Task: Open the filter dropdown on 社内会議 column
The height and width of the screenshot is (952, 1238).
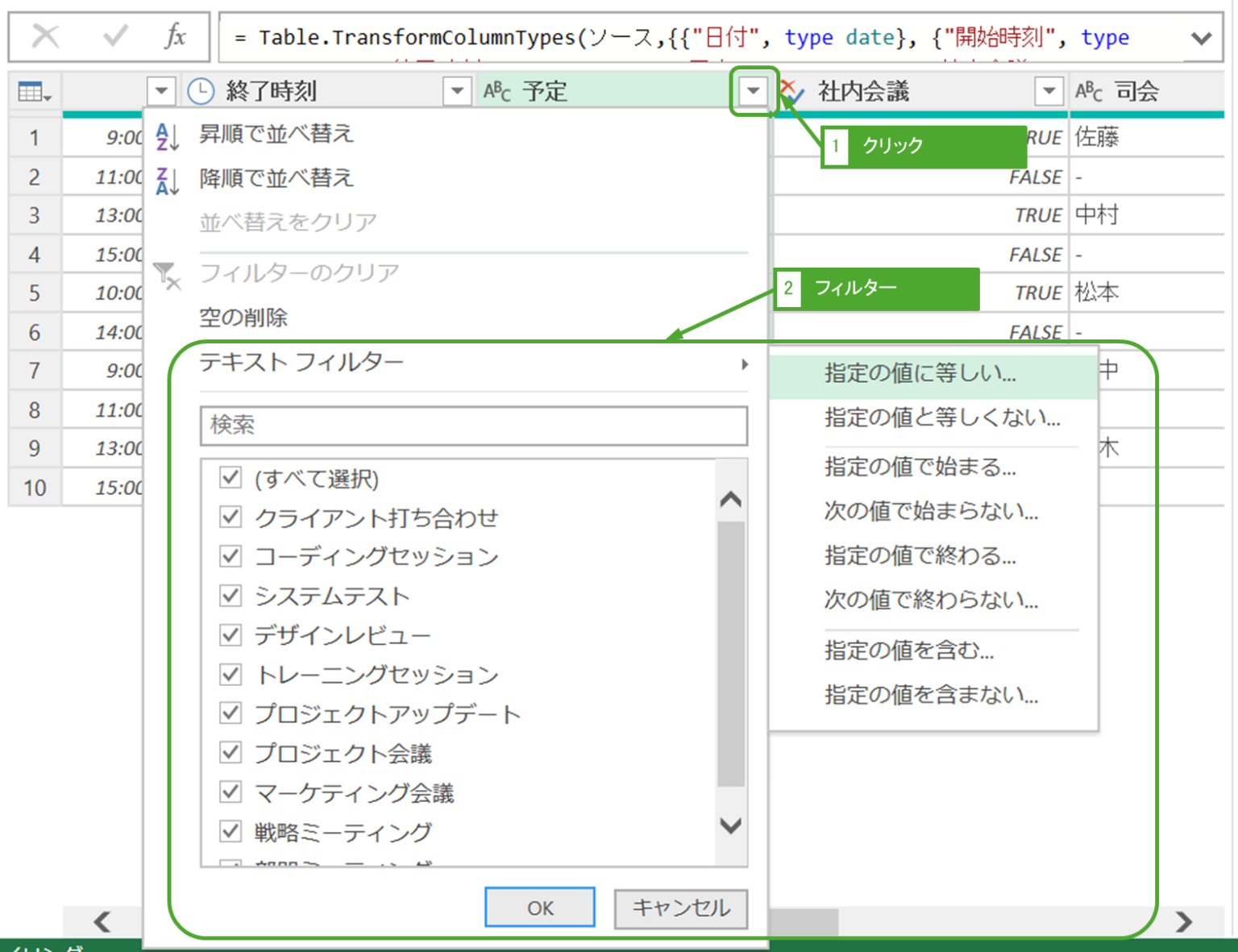Action: pyautogui.click(x=1049, y=91)
